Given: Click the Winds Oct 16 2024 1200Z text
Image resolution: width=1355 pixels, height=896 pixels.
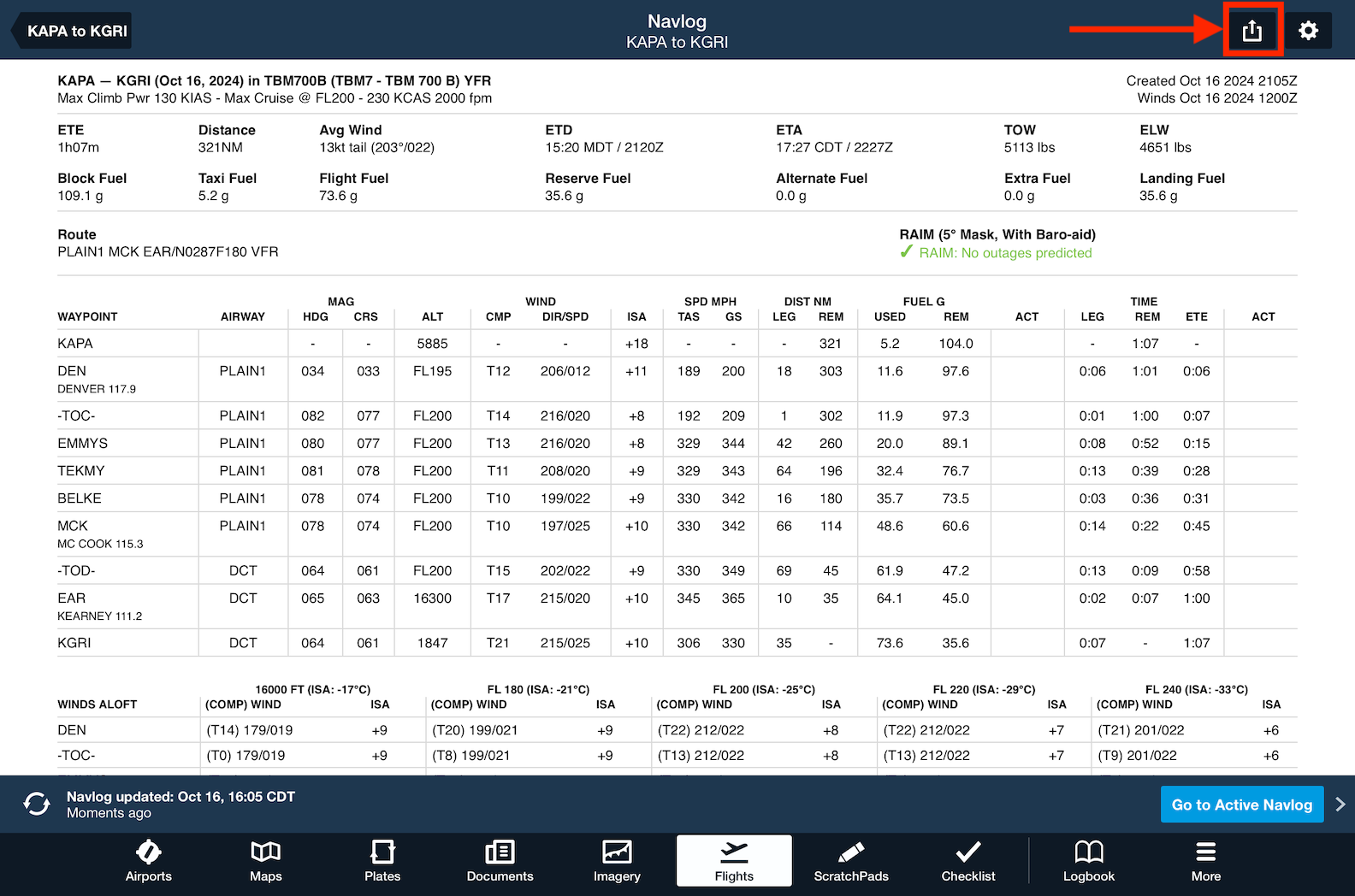Looking at the screenshot, I should [x=1217, y=98].
